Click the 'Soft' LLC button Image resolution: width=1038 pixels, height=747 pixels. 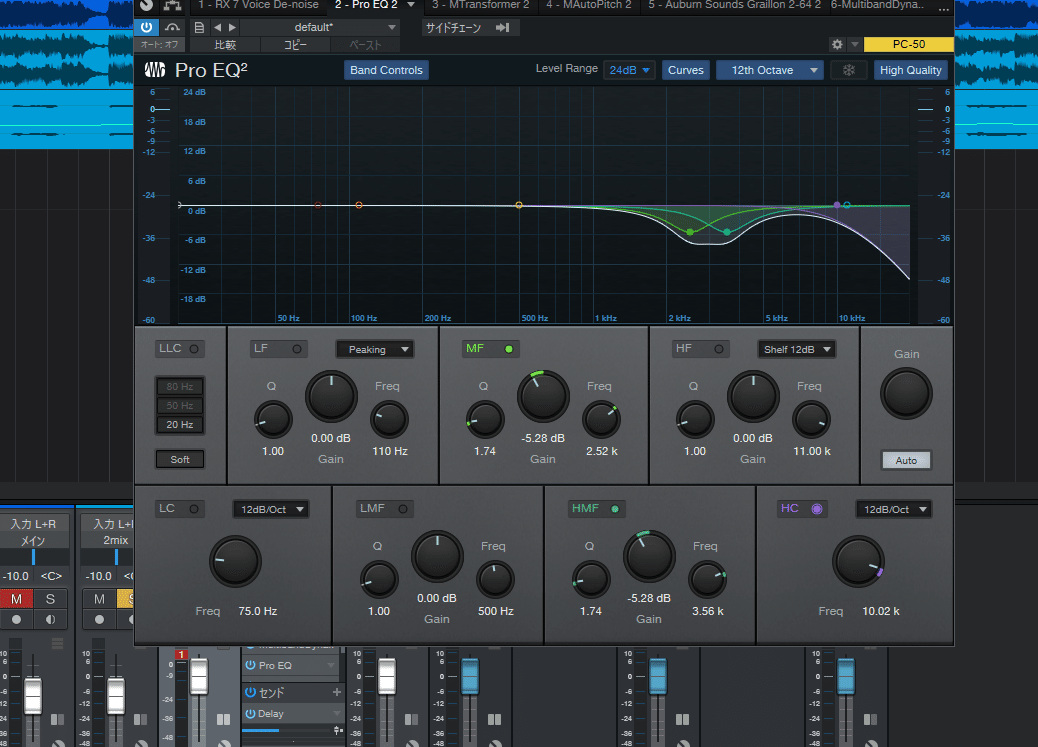[180, 460]
